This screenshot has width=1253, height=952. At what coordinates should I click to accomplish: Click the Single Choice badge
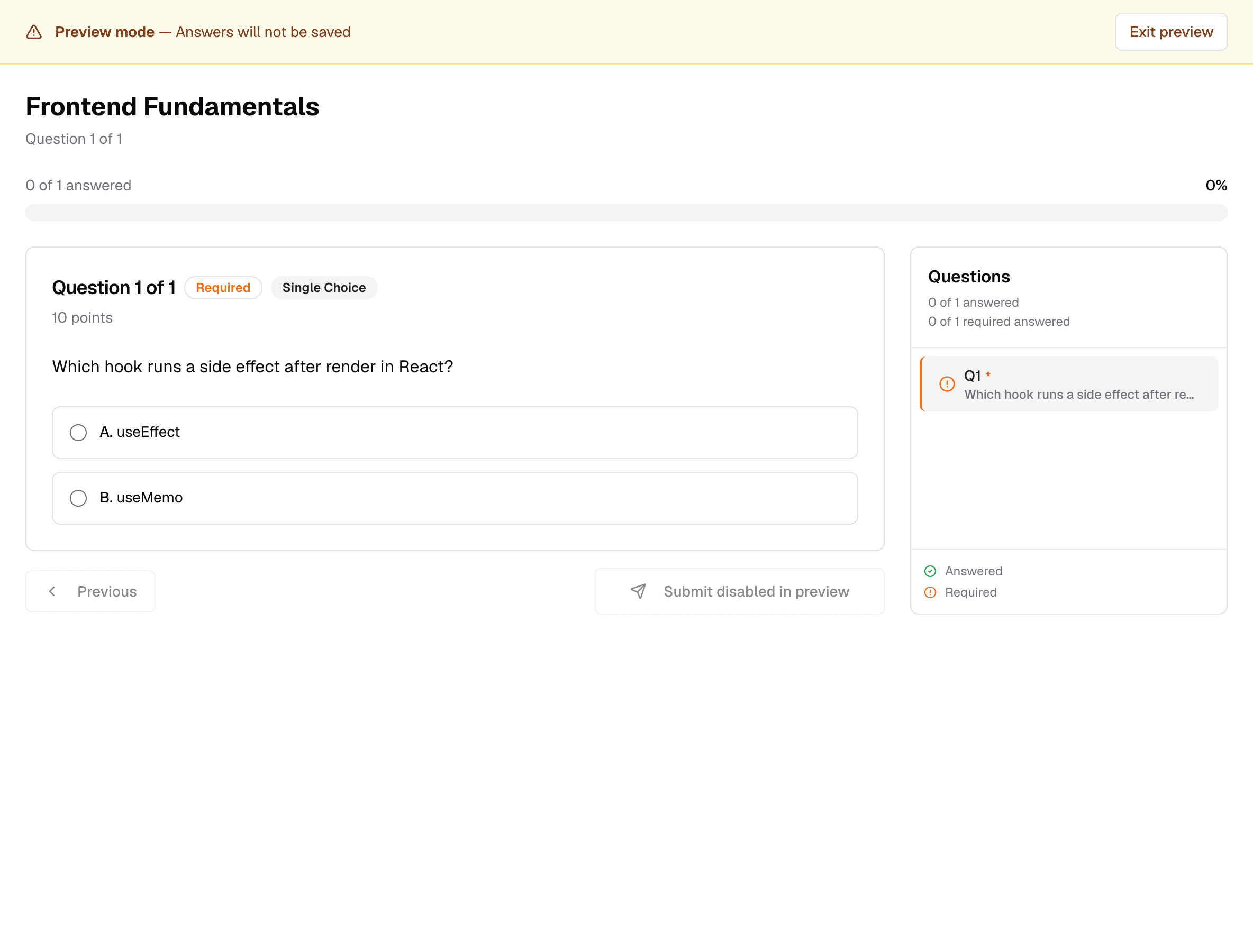(324, 287)
